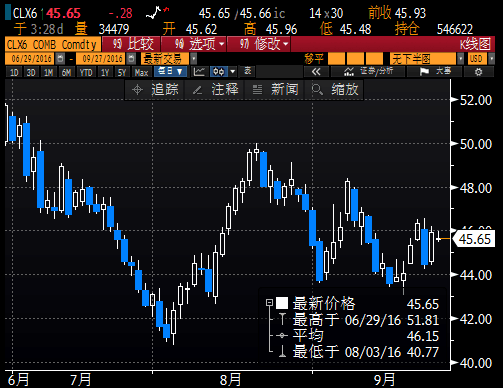Image resolution: width=503 pixels, height=388 pixels.
Task: Click the 45.65 last price tag
Action: tap(475, 239)
